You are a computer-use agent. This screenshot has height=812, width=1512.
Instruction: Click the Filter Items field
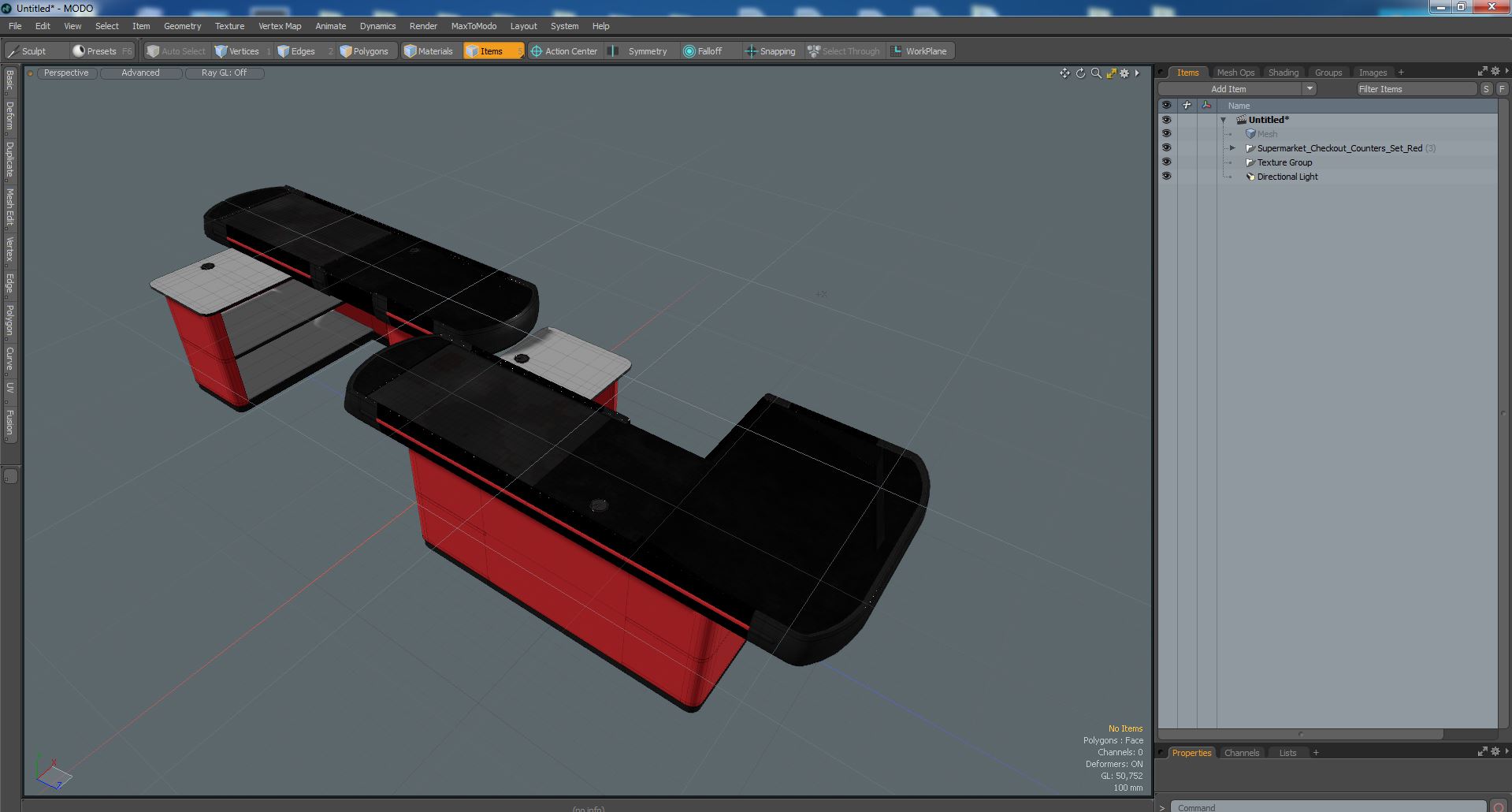click(x=1416, y=89)
